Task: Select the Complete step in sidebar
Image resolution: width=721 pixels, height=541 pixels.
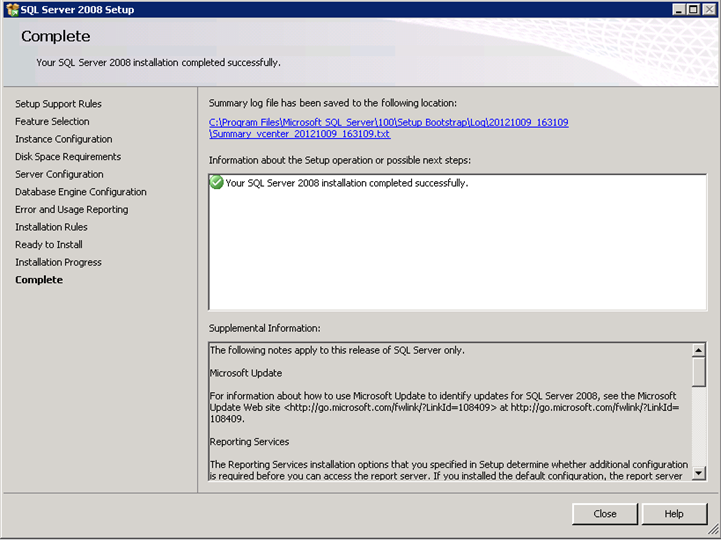Action: 39,280
